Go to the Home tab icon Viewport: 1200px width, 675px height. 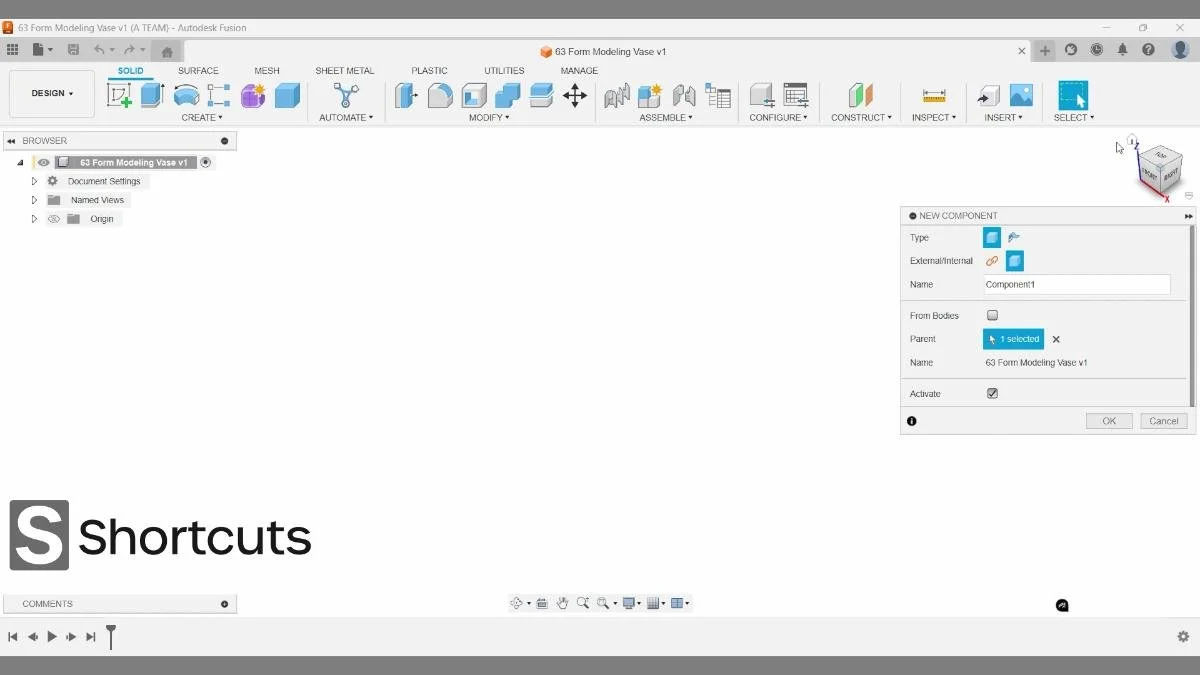tap(167, 52)
